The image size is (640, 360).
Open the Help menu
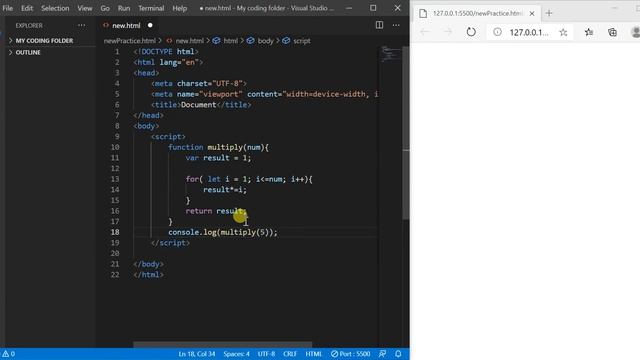[x=179, y=8]
